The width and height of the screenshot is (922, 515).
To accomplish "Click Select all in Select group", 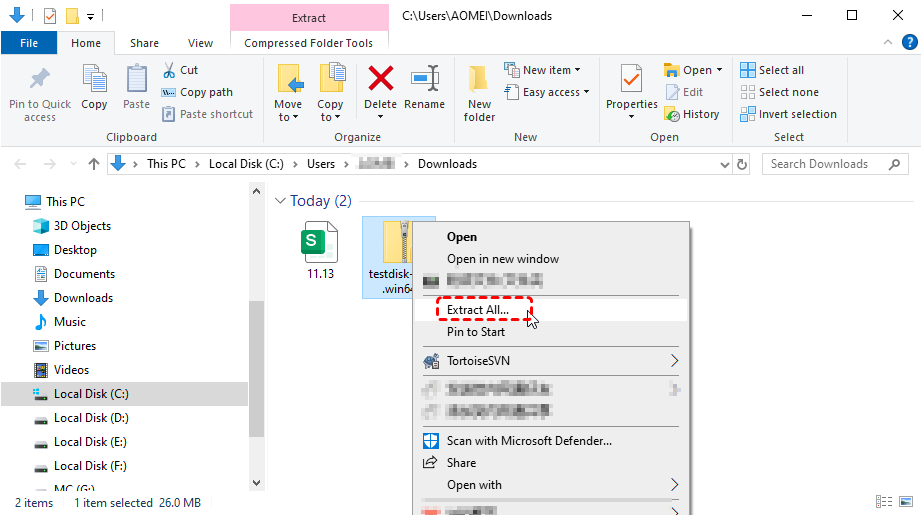I will [x=772, y=70].
